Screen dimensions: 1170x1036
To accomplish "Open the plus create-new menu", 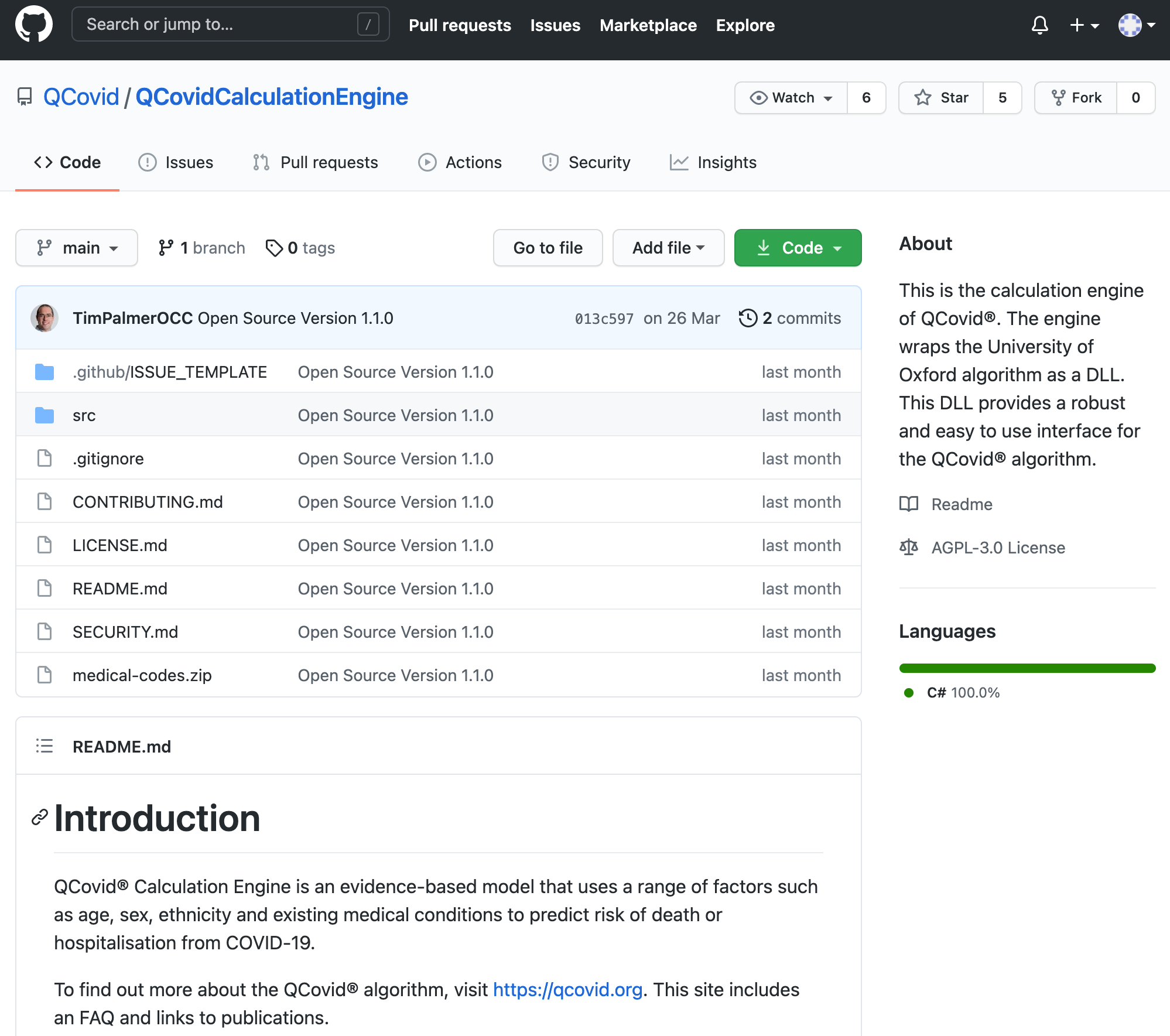I will click(x=1084, y=25).
